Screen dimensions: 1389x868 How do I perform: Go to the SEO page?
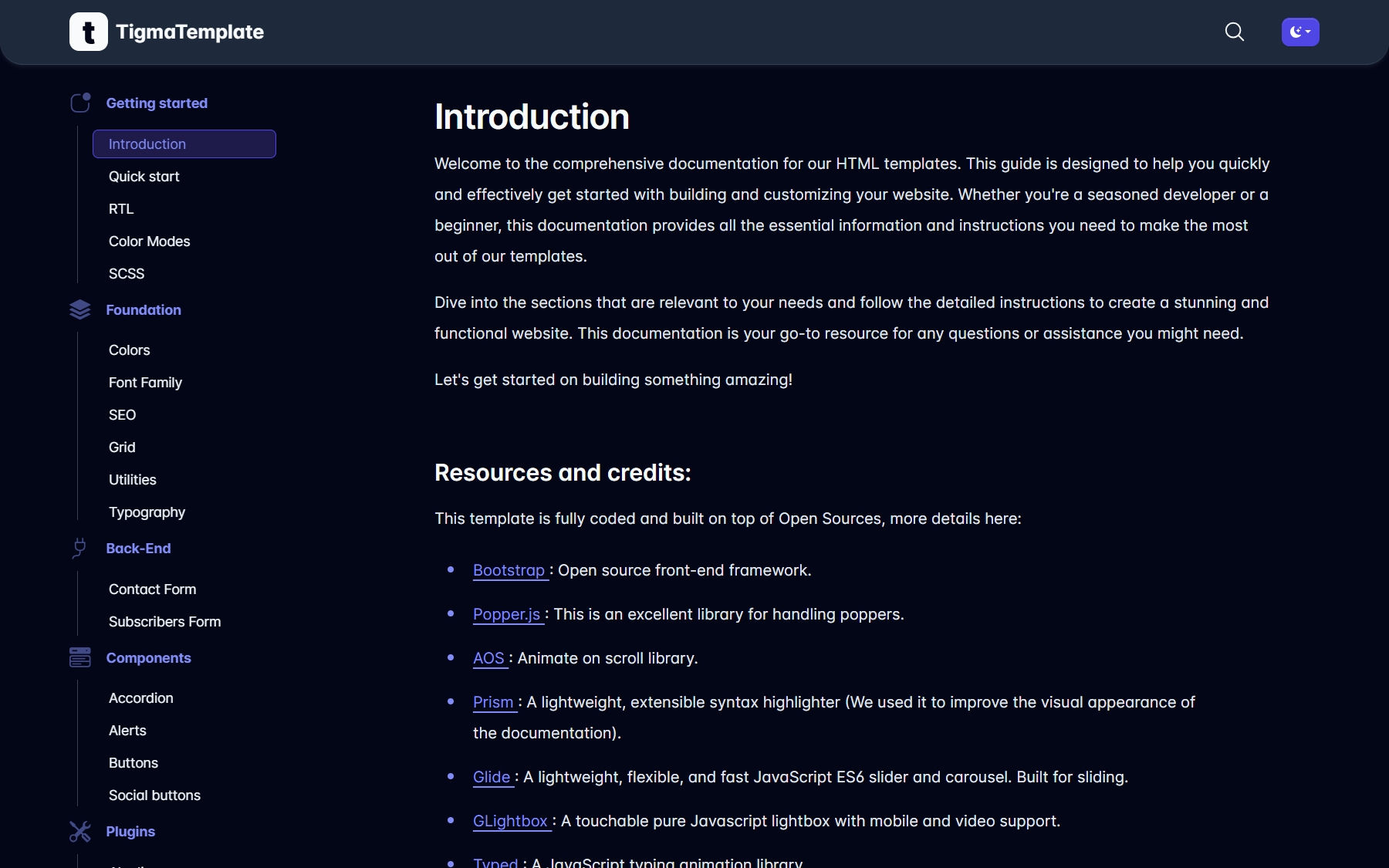pyautogui.click(x=122, y=414)
